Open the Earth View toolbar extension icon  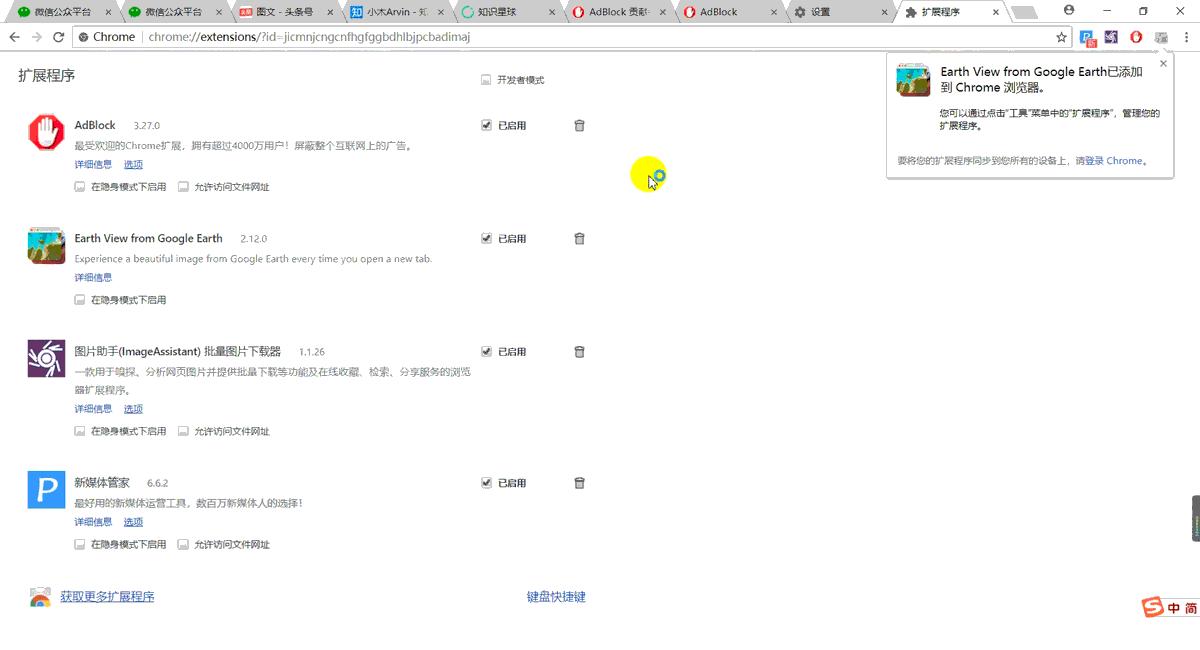[1160, 37]
